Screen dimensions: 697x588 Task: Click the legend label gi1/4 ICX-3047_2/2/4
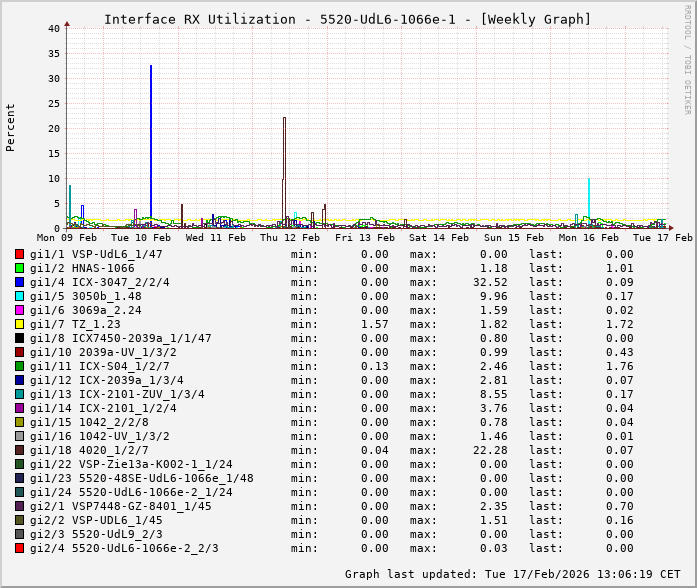click(100, 282)
